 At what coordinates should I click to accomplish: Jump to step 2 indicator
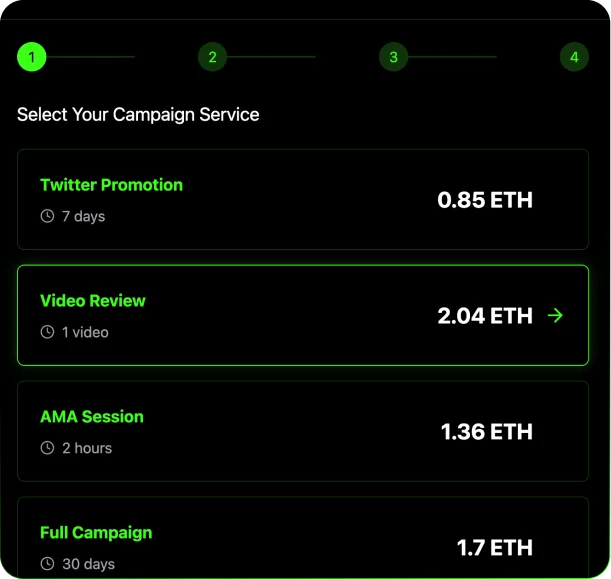(212, 57)
